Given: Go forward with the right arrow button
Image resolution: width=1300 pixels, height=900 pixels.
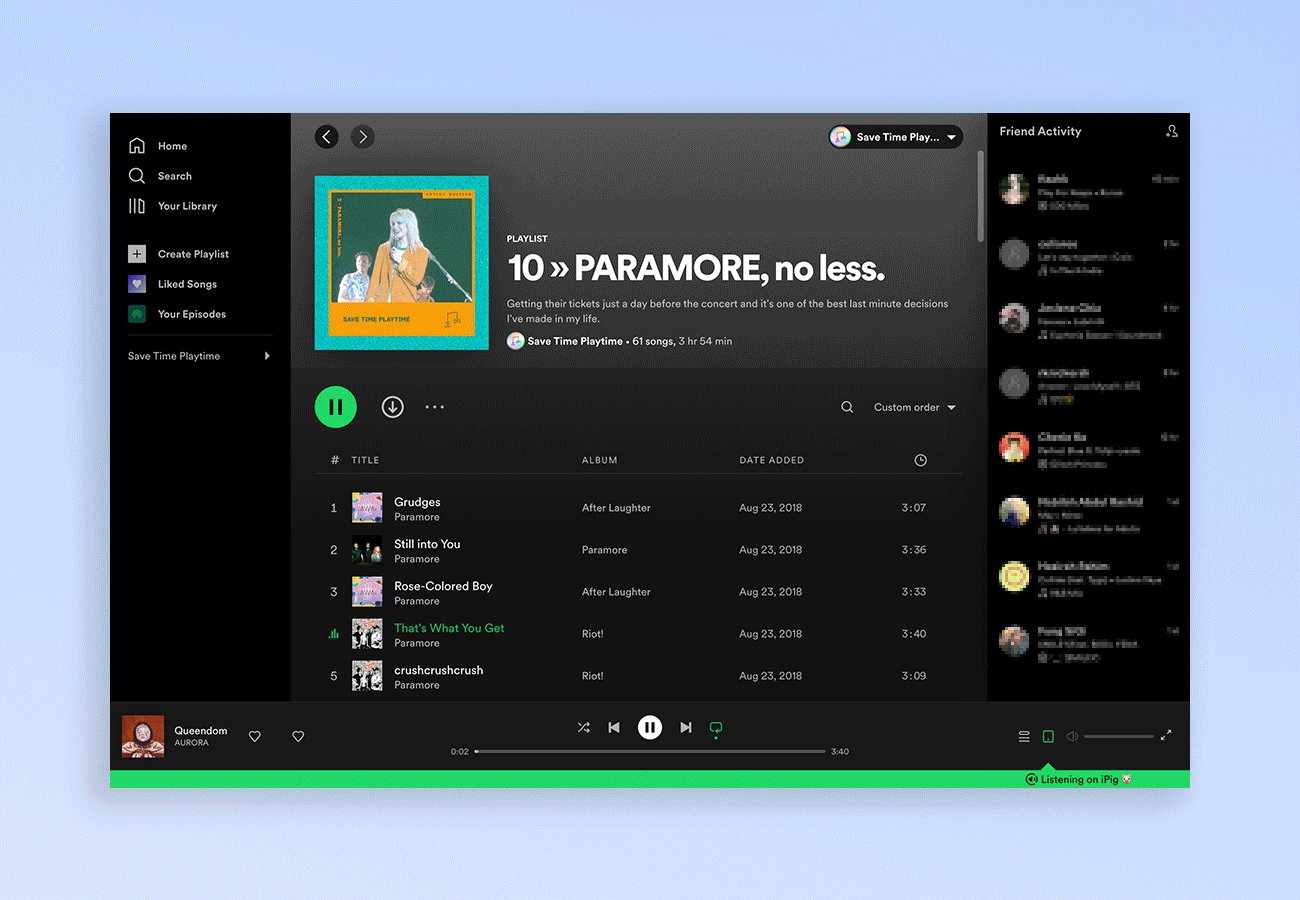Looking at the screenshot, I should click(x=363, y=137).
